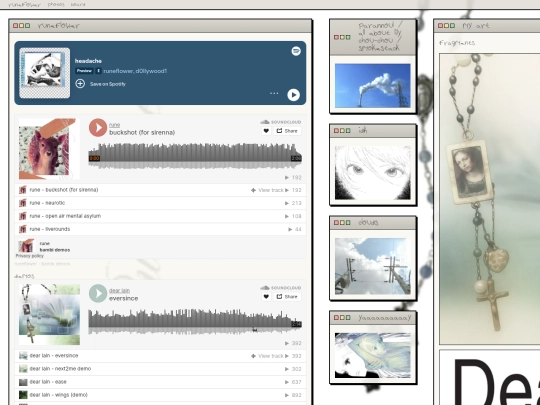The width and height of the screenshot is (540, 405).
Task: Open the rune artist link above buckshot
Action: coord(114,125)
